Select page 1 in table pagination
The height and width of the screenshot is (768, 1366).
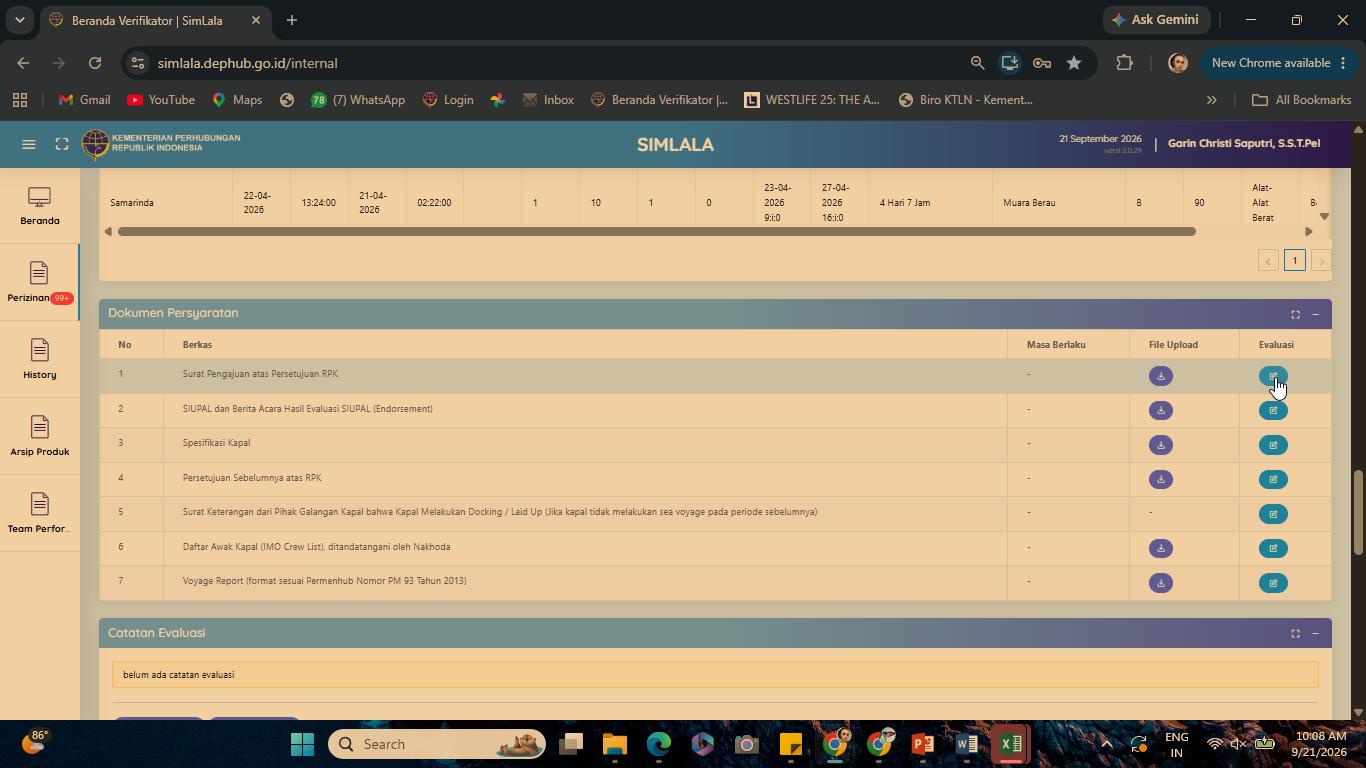(1294, 260)
